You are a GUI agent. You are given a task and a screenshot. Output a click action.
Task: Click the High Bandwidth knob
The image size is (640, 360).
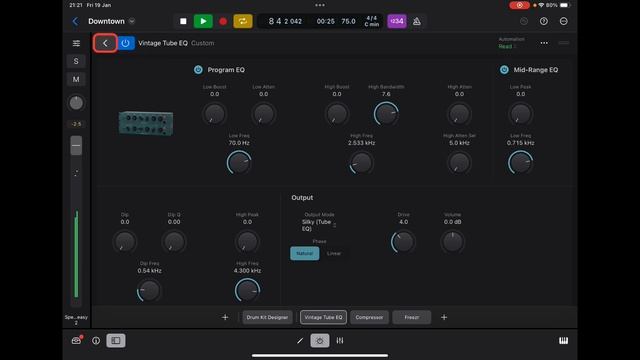coord(386,114)
